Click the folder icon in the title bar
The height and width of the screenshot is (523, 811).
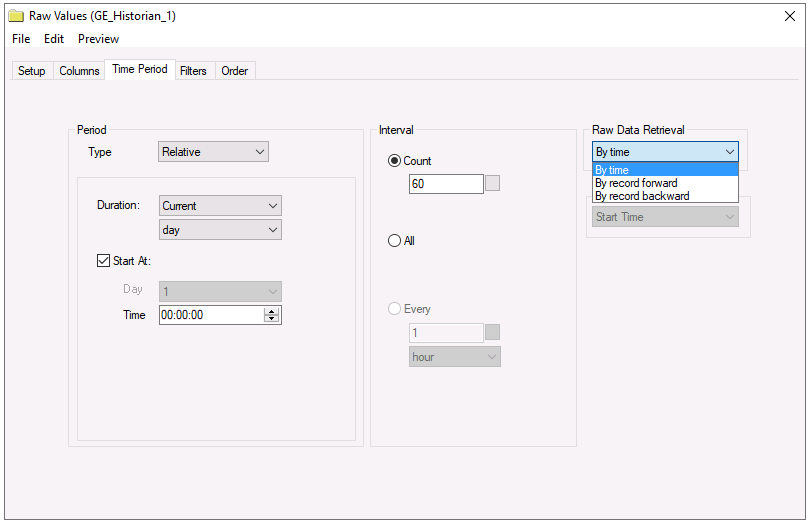16,16
